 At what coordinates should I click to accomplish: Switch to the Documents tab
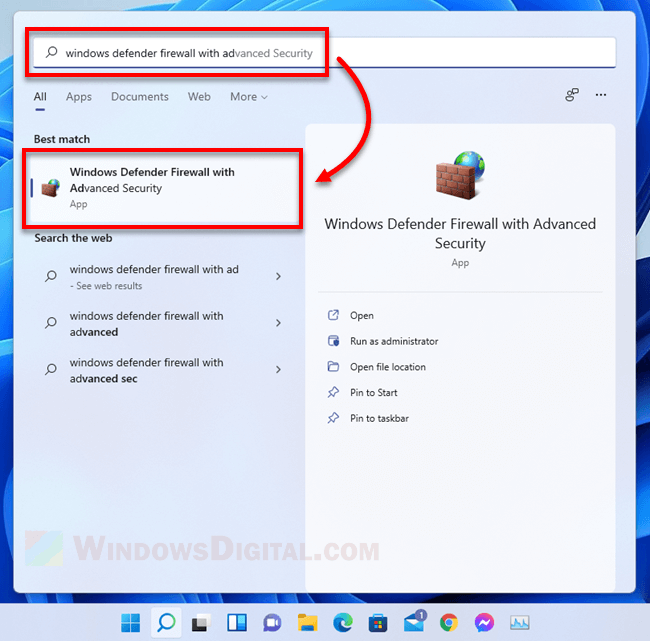point(140,97)
